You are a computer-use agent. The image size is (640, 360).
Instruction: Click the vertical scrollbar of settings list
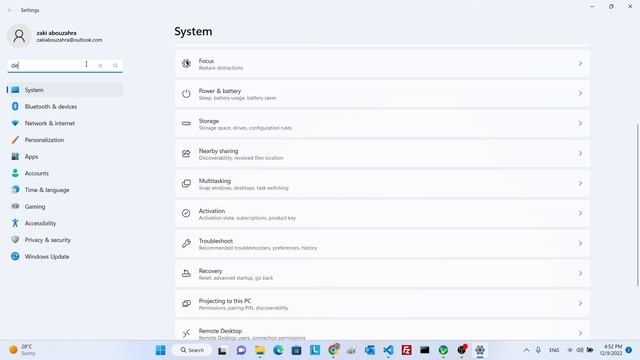tap(637, 205)
